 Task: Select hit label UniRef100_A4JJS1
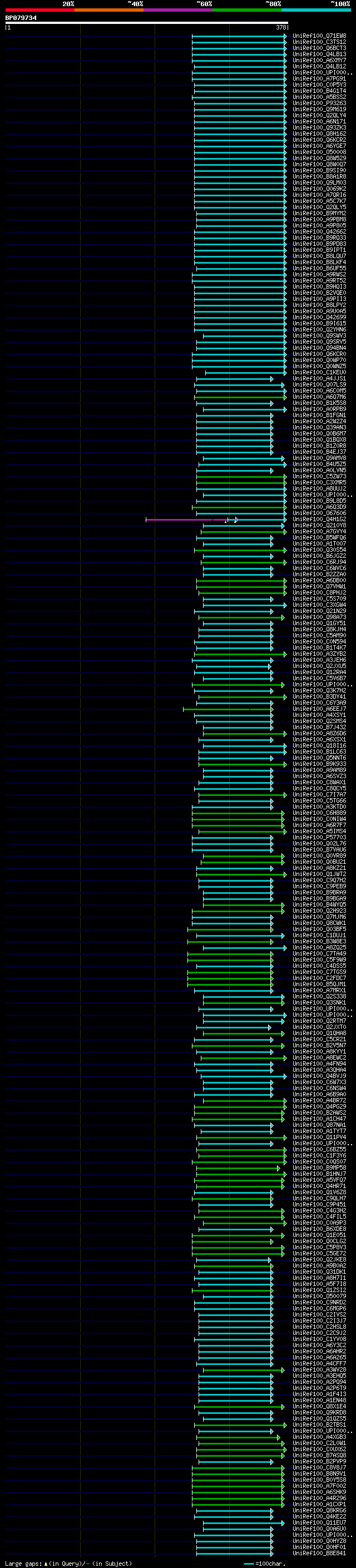click(x=319, y=379)
